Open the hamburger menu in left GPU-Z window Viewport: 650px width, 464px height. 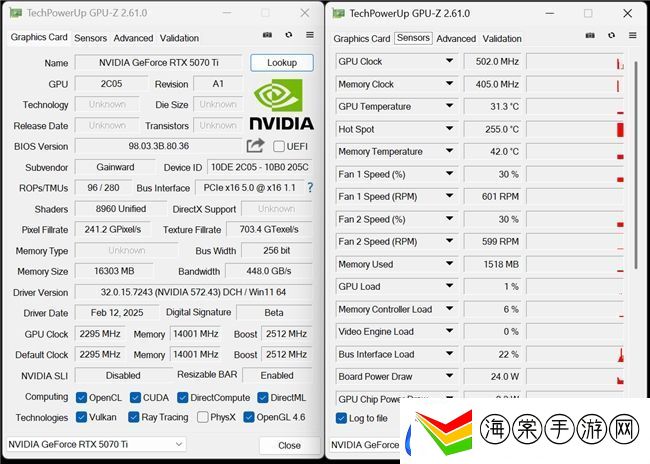click(310, 35)
